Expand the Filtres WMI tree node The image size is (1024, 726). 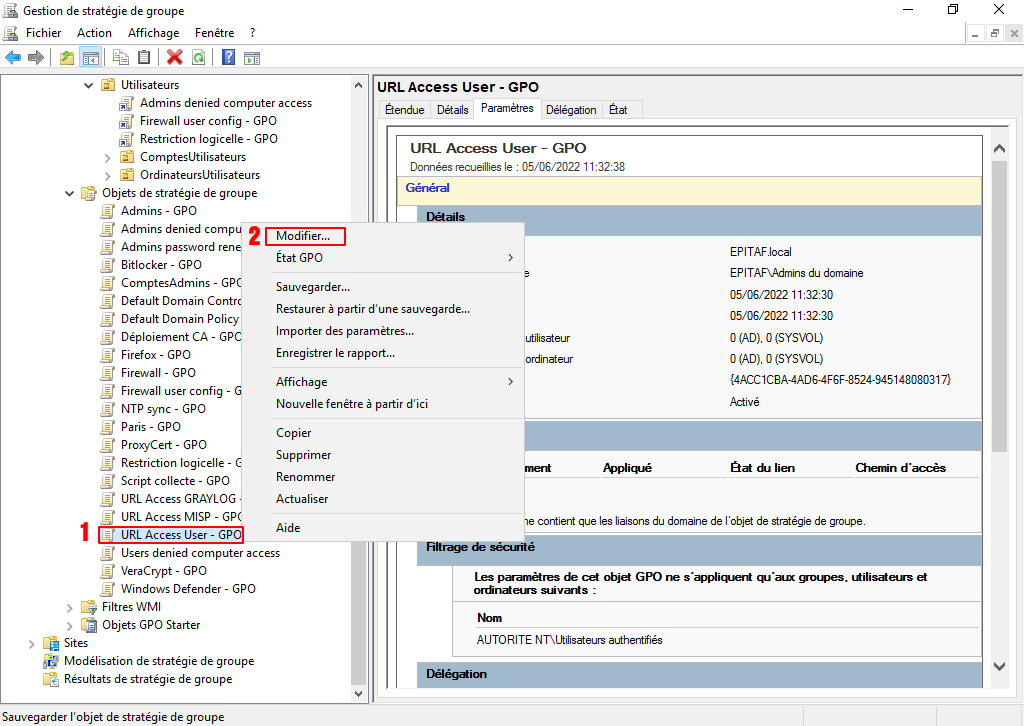69,607
